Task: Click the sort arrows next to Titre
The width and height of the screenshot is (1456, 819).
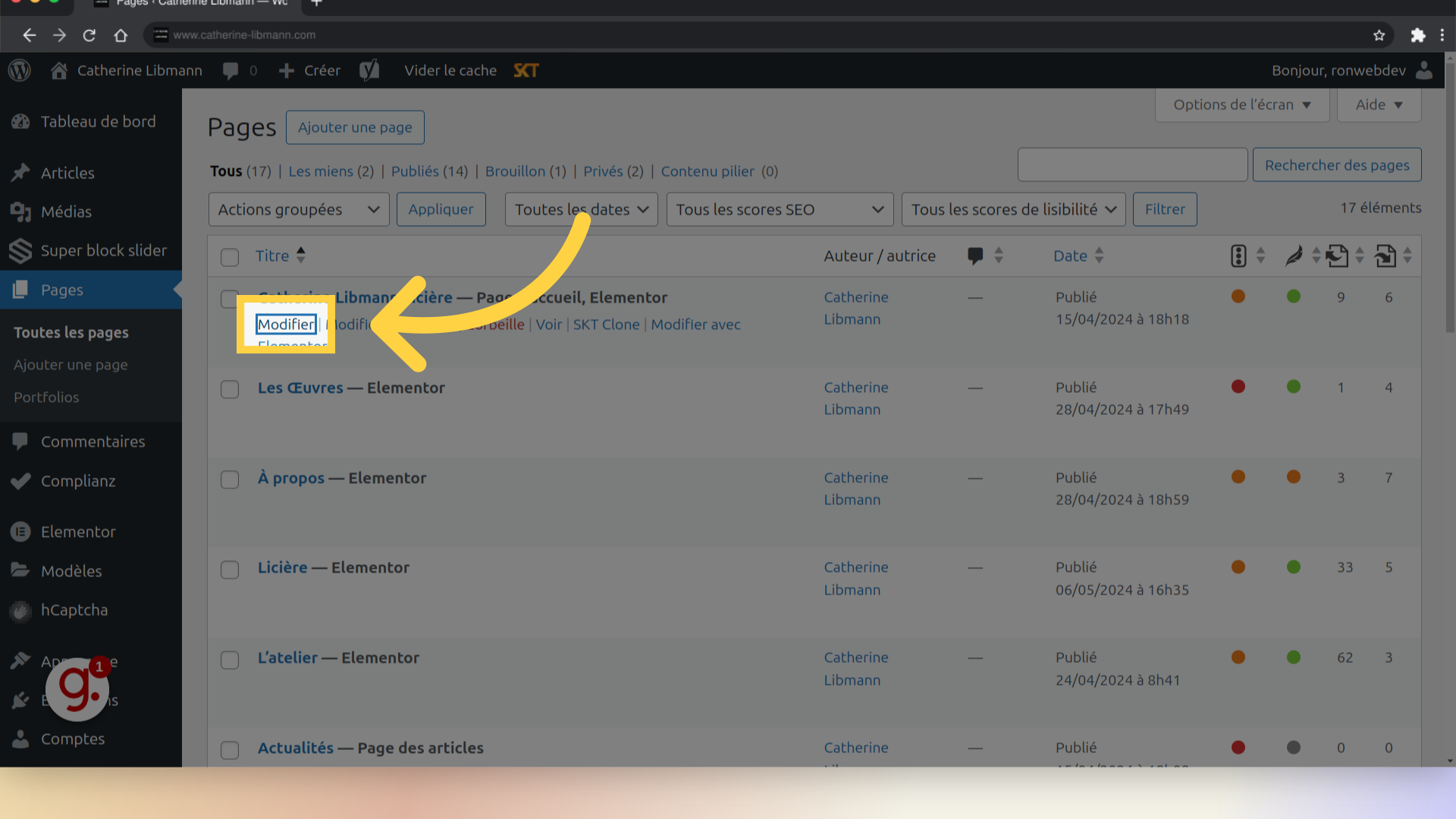Action: click(x=301, y=256)
